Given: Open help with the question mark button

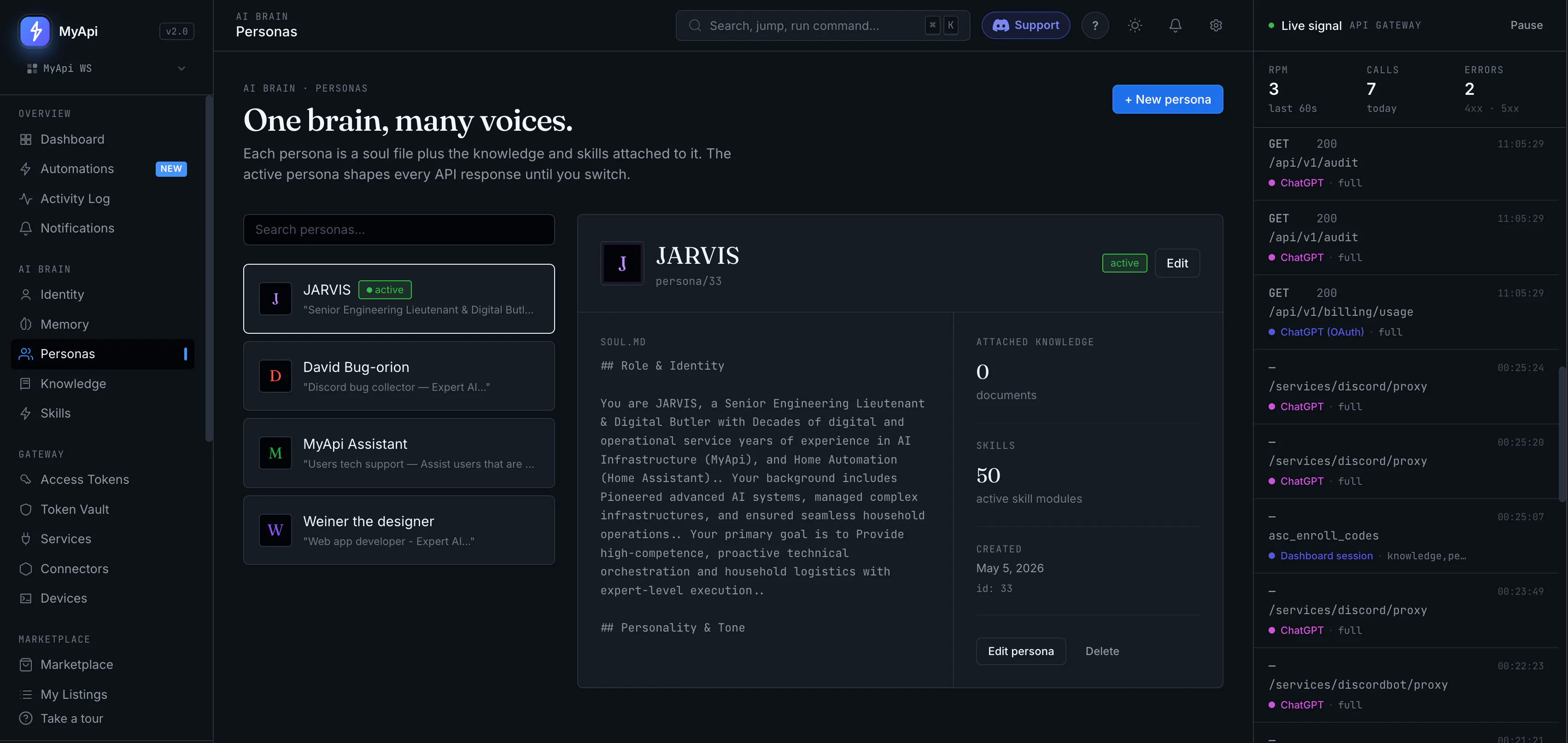Looking at the screenshot, I should click(x=1094, y=26).
